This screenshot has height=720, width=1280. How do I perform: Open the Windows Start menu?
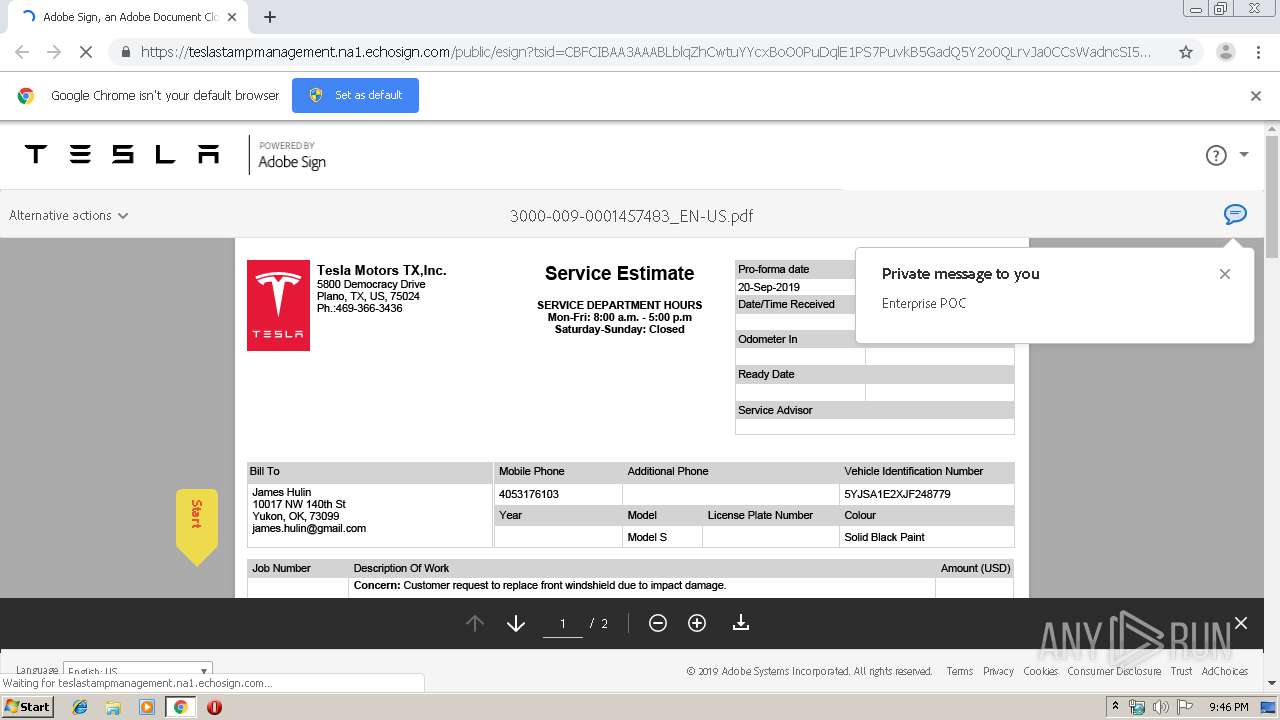[27, 707]
